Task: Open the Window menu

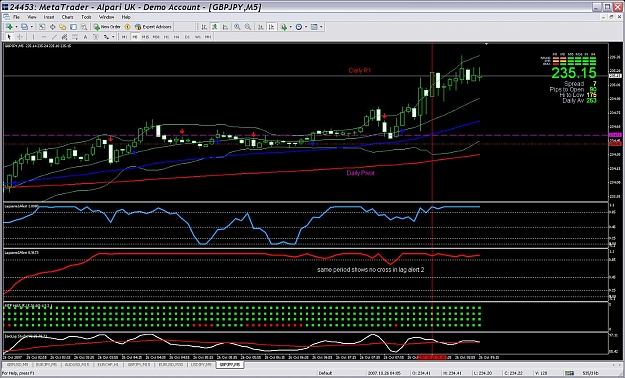Action: point(106,17)
